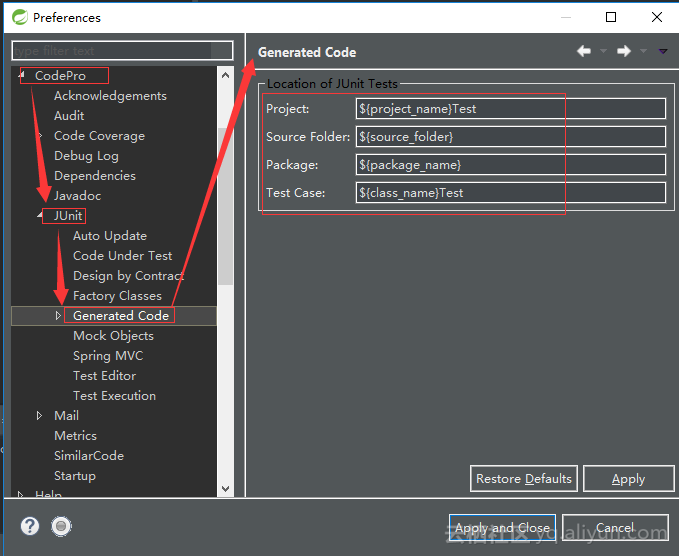Expand the Generated Code node

pyautogui.click(x=58, y=316)
